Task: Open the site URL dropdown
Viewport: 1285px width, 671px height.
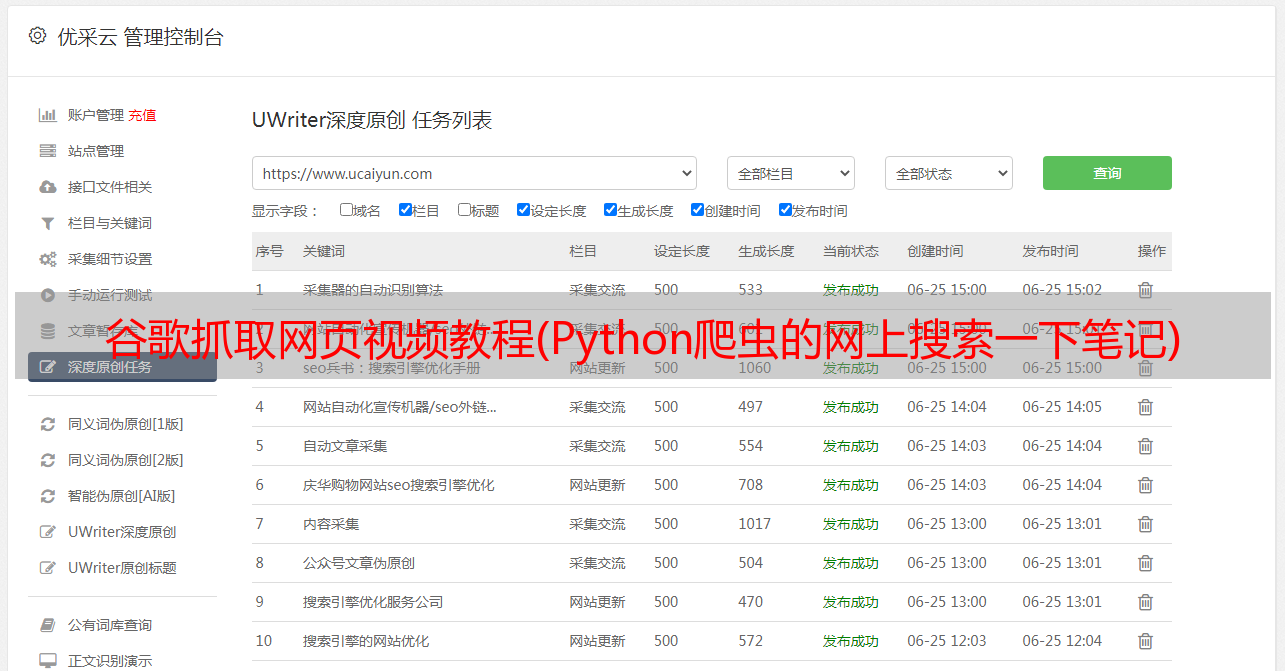Action: coord(474,173)
